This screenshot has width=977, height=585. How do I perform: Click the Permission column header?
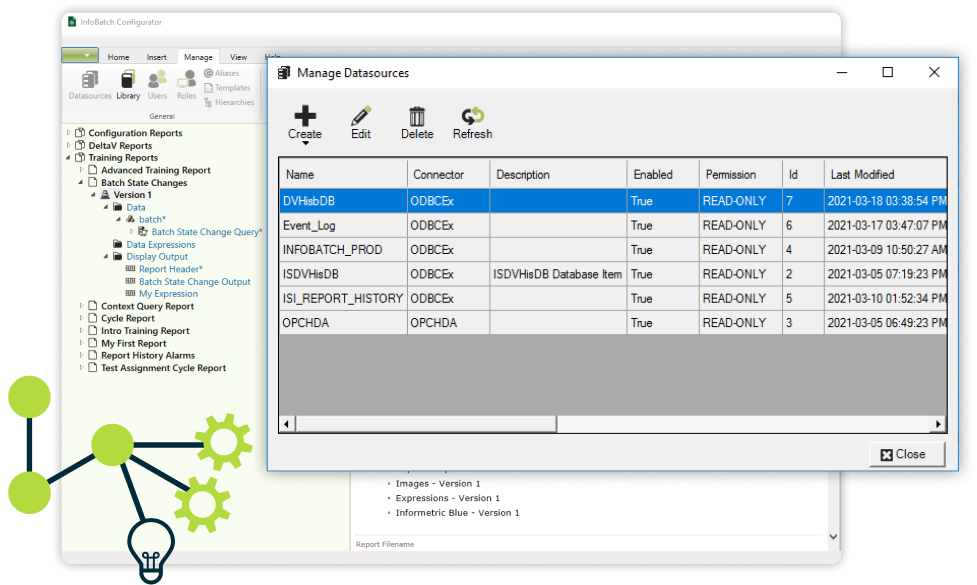coord(741,174)
